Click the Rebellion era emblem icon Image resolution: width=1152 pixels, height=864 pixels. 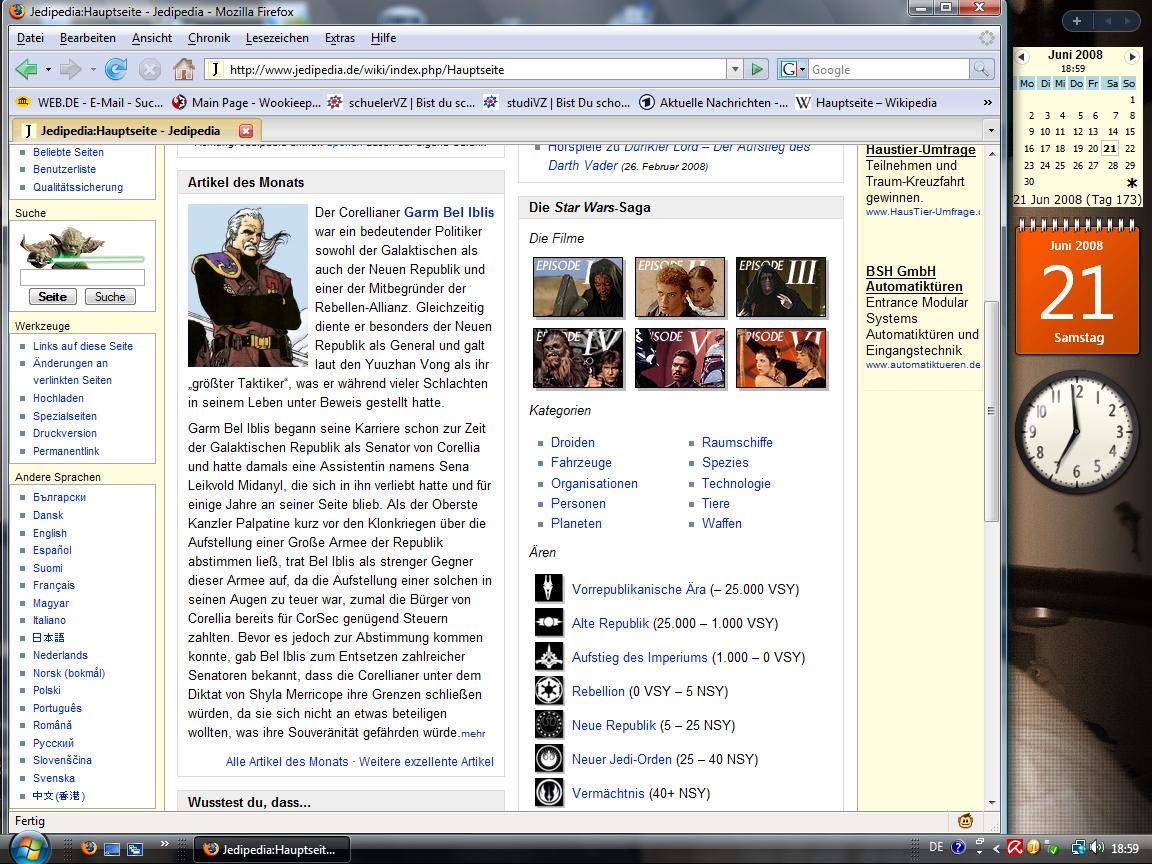(x=549, y=691)
